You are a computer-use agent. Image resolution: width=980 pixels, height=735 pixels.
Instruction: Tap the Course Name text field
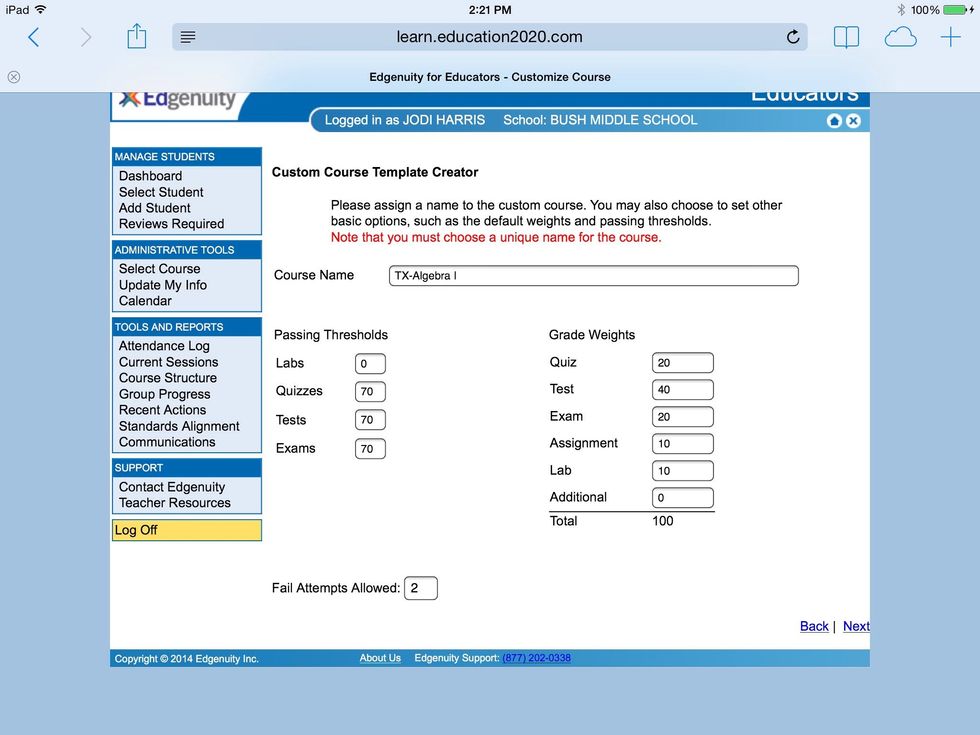point(593,276)
